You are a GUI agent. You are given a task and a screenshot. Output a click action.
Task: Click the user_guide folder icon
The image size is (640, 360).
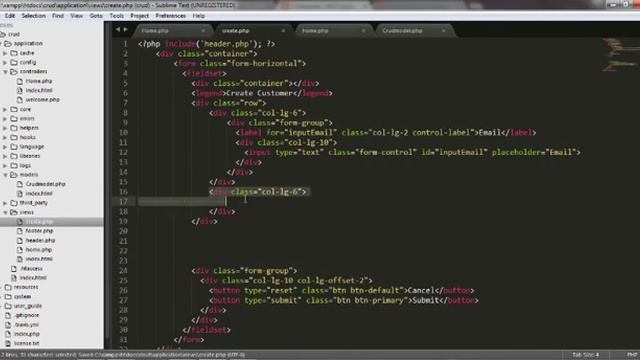(8, 306)
